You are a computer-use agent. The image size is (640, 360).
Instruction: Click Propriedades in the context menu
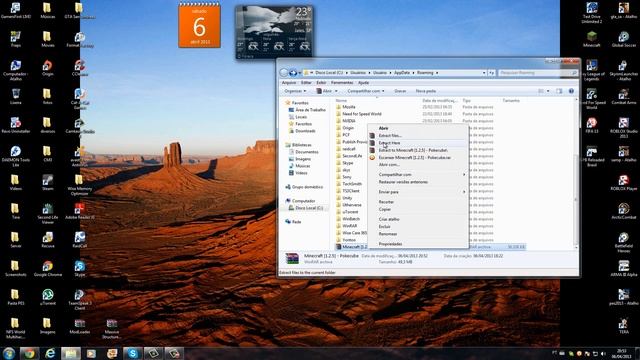390,244
